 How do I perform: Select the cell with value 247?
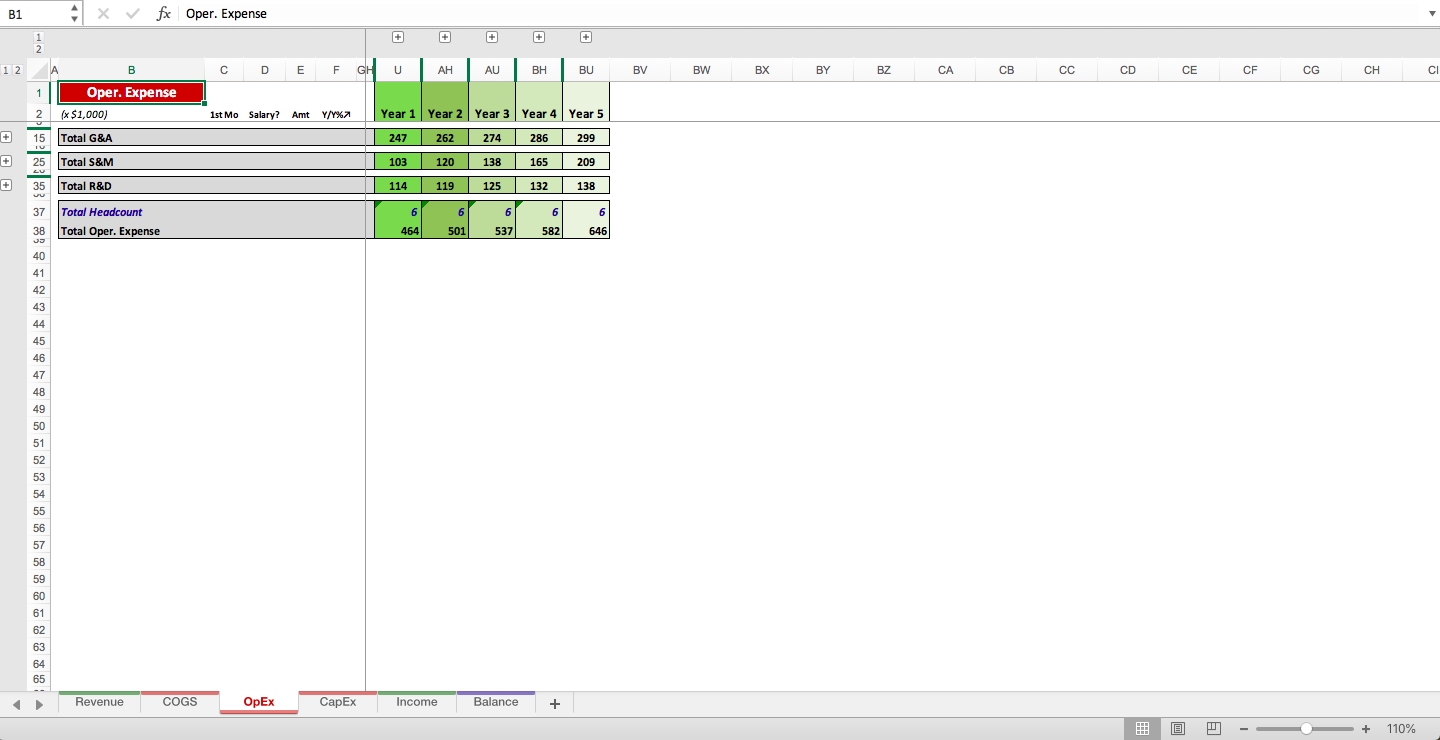[398, 137]
